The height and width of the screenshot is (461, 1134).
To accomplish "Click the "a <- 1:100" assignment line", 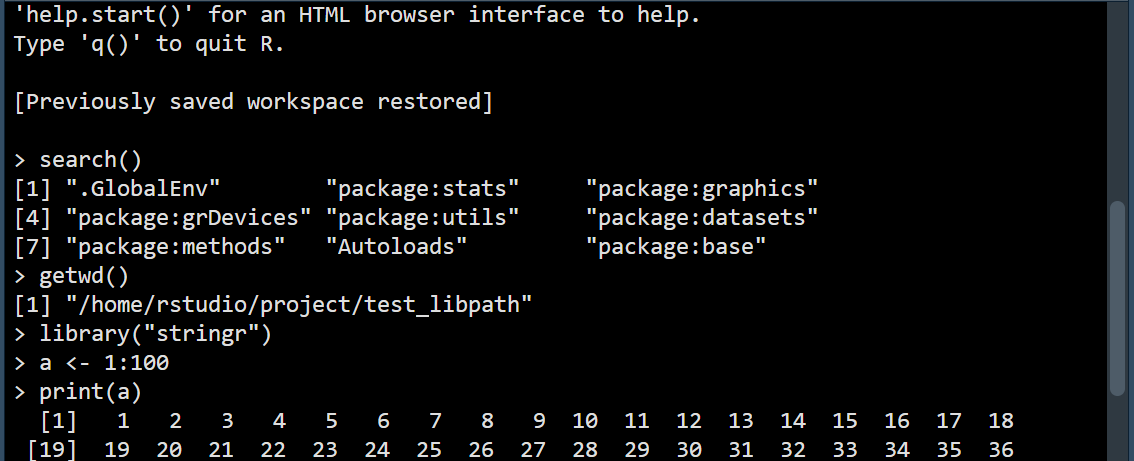I will click(x=104, y=362).
